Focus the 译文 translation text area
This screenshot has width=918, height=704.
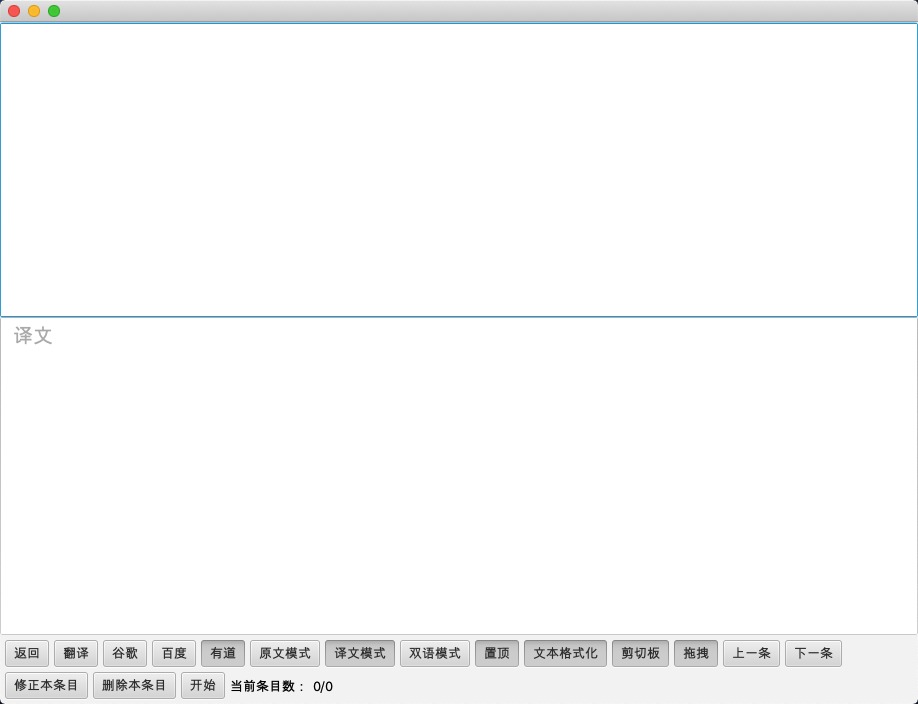coord(459,476)
